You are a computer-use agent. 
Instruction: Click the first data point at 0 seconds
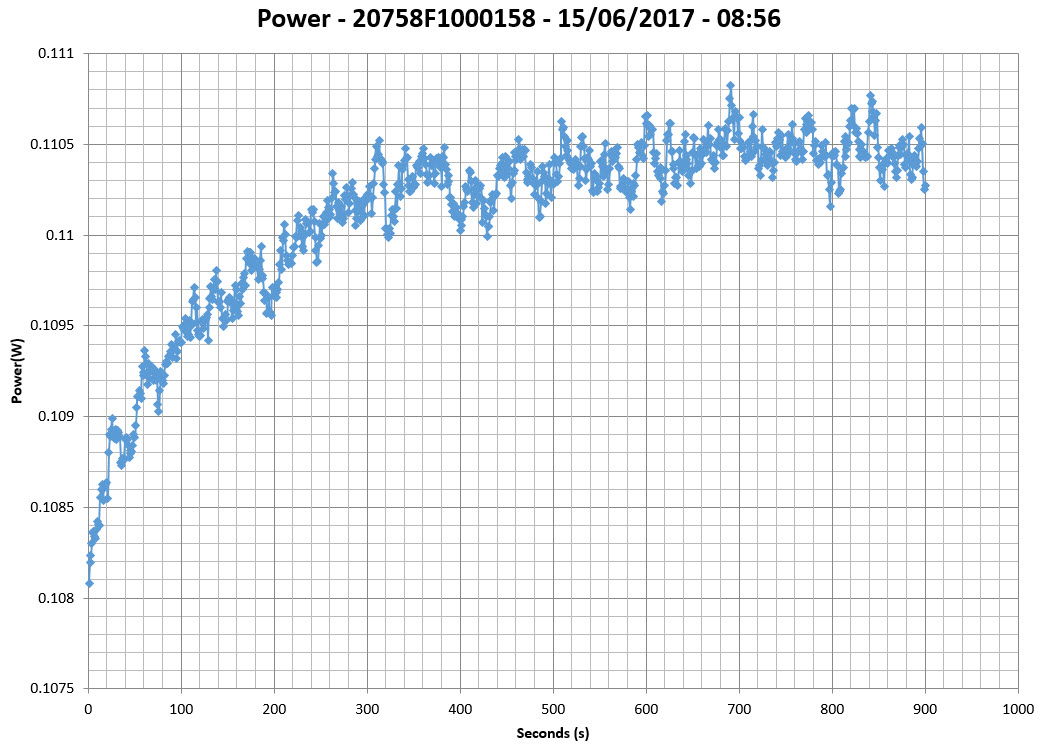click(89, 583)
